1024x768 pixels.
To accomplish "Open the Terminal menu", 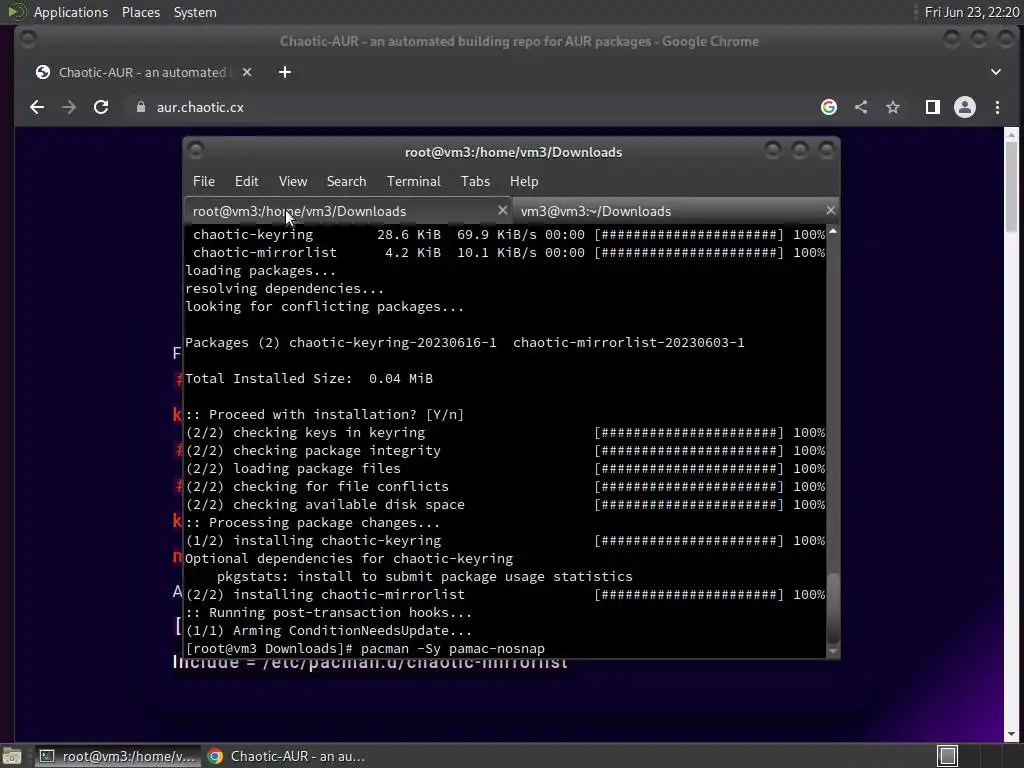I will pyautogui.click(x=413, y=182).
